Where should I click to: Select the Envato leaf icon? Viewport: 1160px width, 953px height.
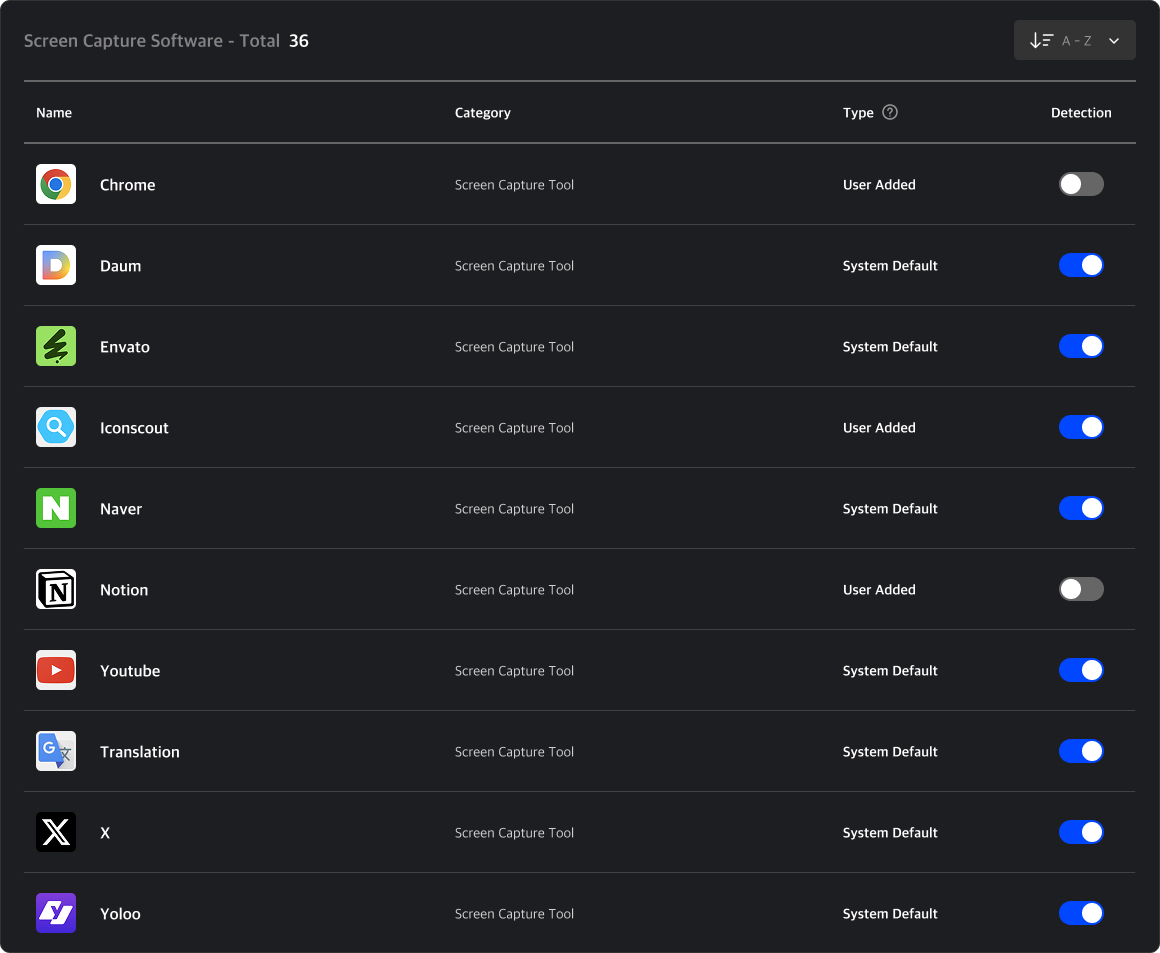pos(56,346)
